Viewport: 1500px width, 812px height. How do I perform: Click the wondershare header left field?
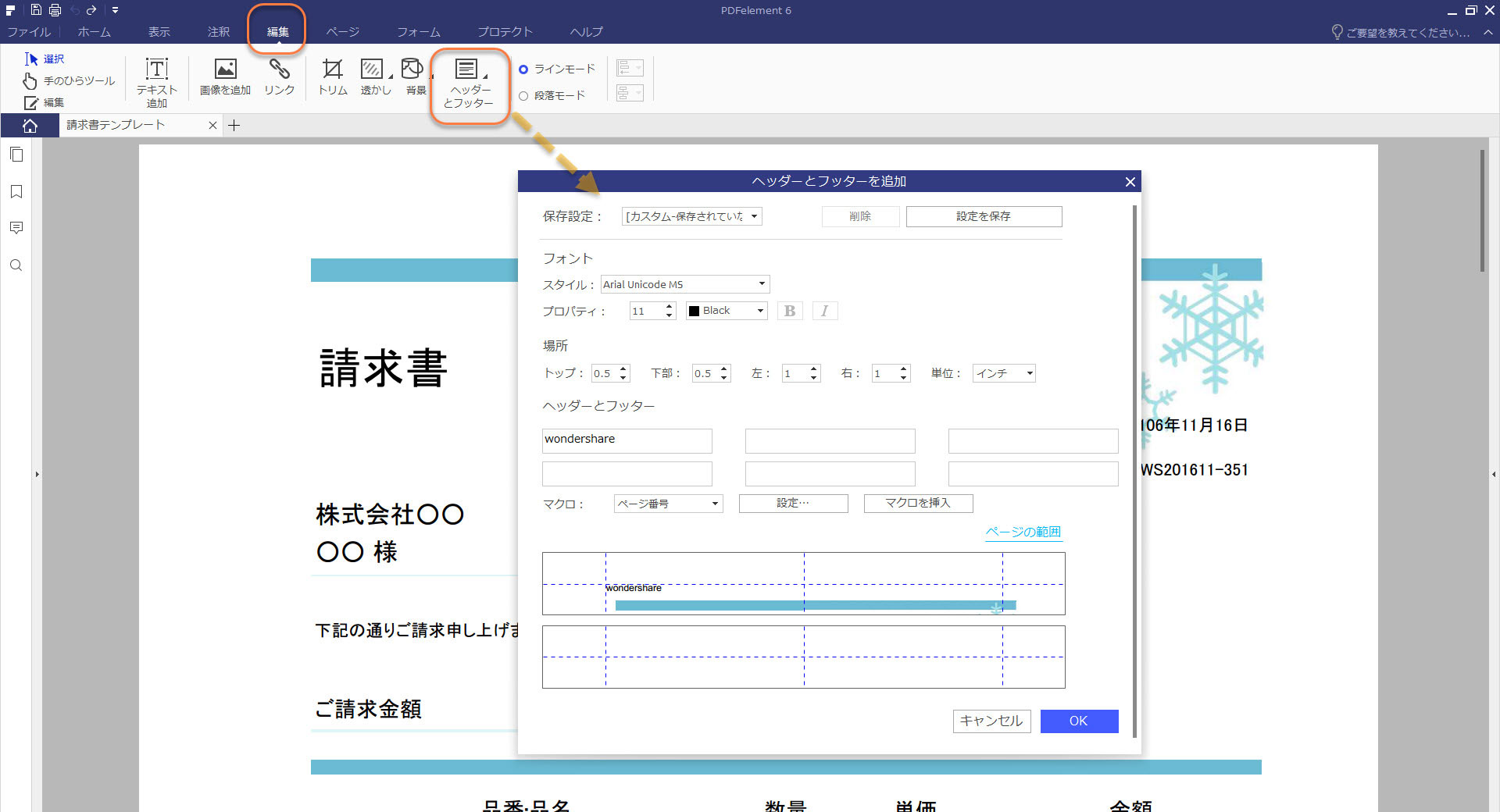627,440
